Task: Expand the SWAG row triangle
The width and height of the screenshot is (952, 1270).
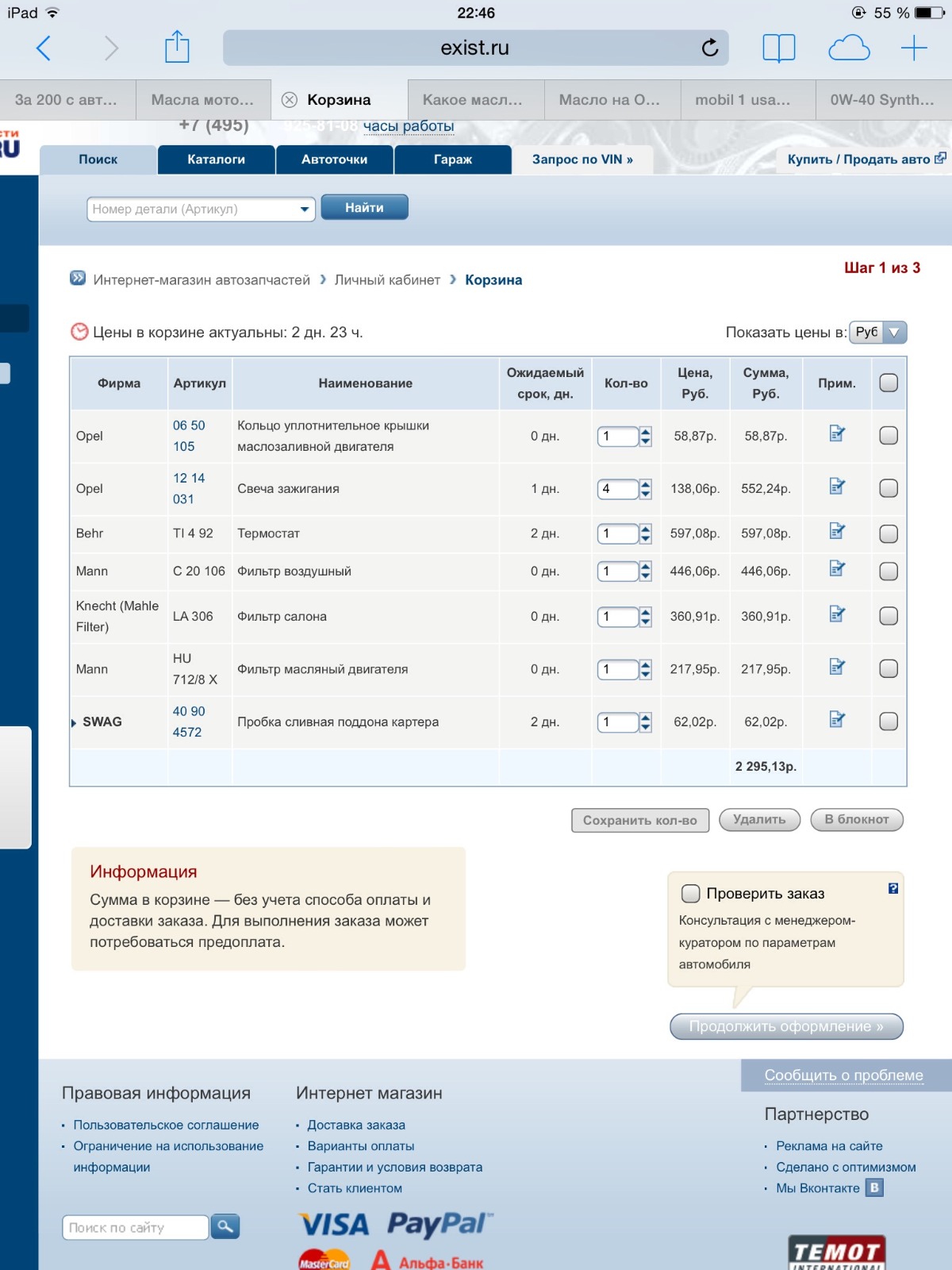Action: [x=74, y=722]
